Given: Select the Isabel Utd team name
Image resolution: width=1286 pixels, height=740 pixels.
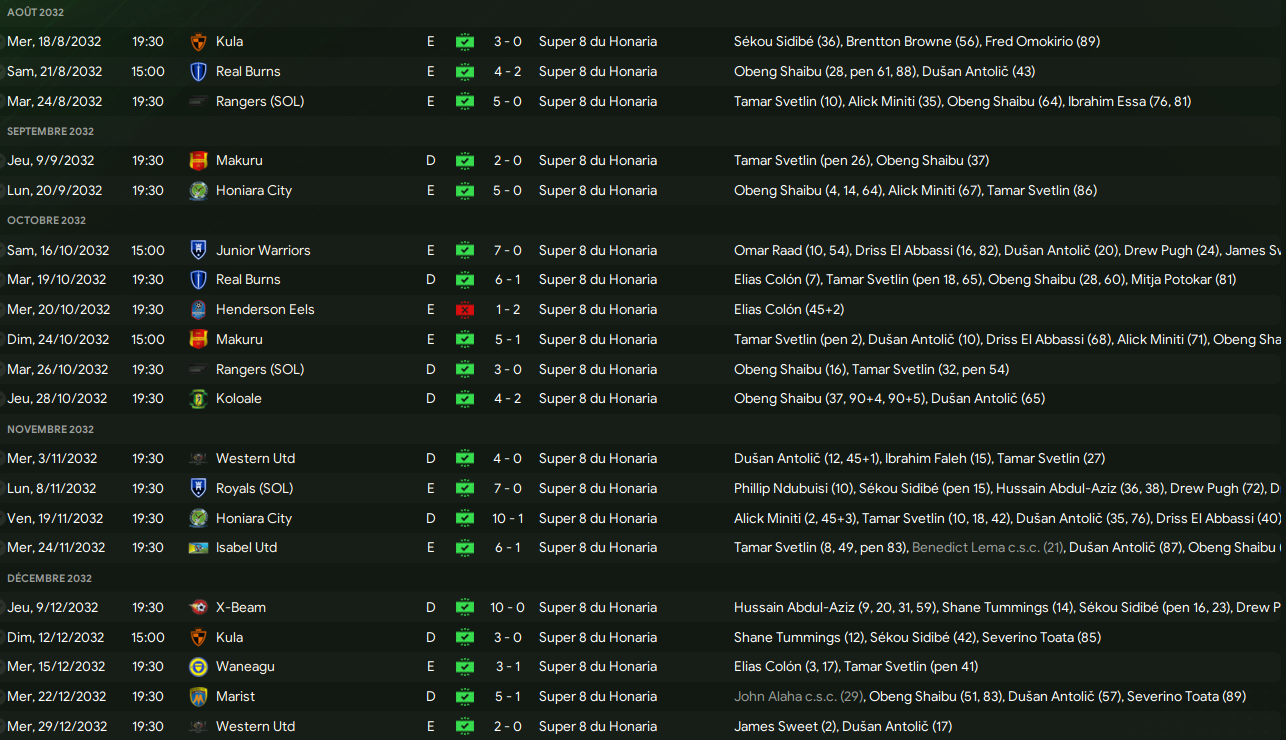Looking at the screenshot, I should coord(246,548).
